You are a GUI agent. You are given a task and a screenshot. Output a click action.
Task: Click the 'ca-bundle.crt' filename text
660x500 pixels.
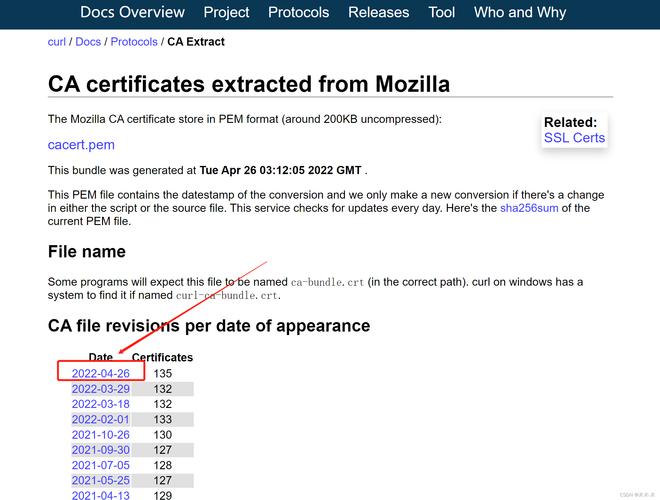tap(327, 282)
